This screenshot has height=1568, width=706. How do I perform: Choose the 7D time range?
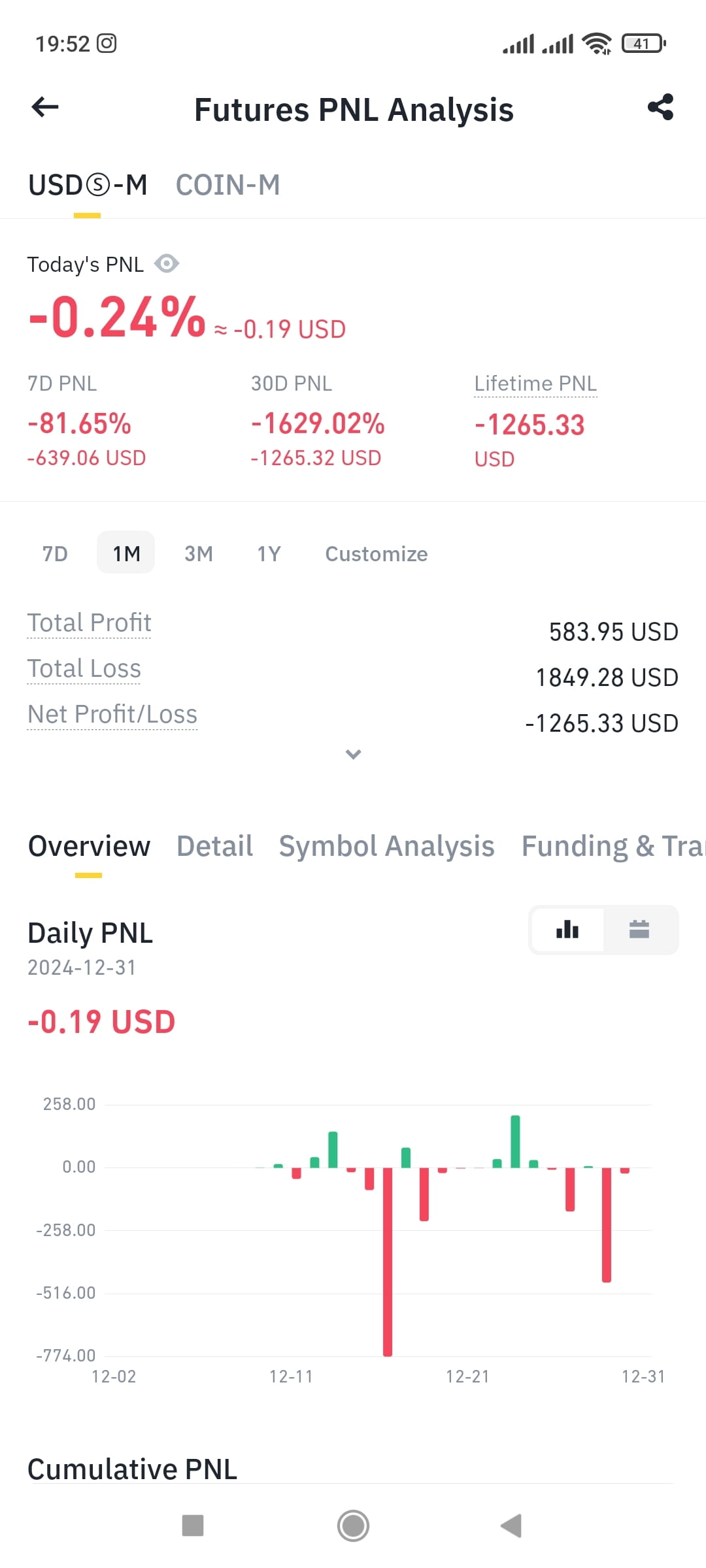[55, 554]
